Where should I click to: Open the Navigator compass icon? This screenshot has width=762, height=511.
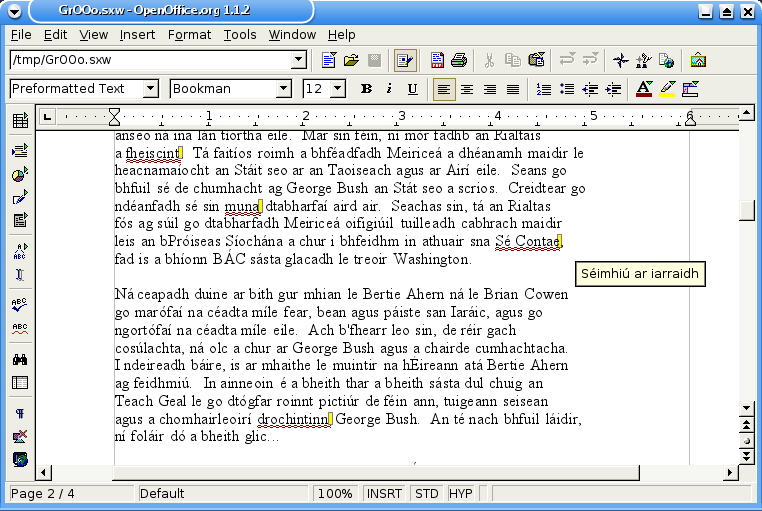coord(621,60)
